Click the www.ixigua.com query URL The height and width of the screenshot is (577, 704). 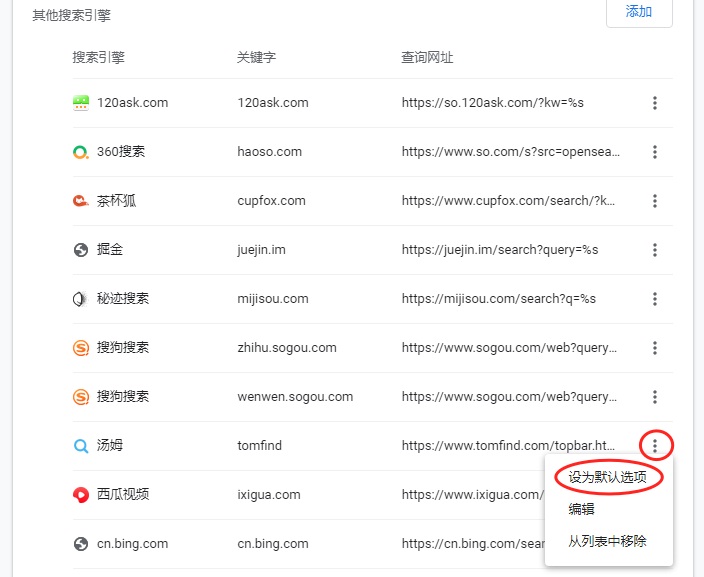tap(473, 494)
